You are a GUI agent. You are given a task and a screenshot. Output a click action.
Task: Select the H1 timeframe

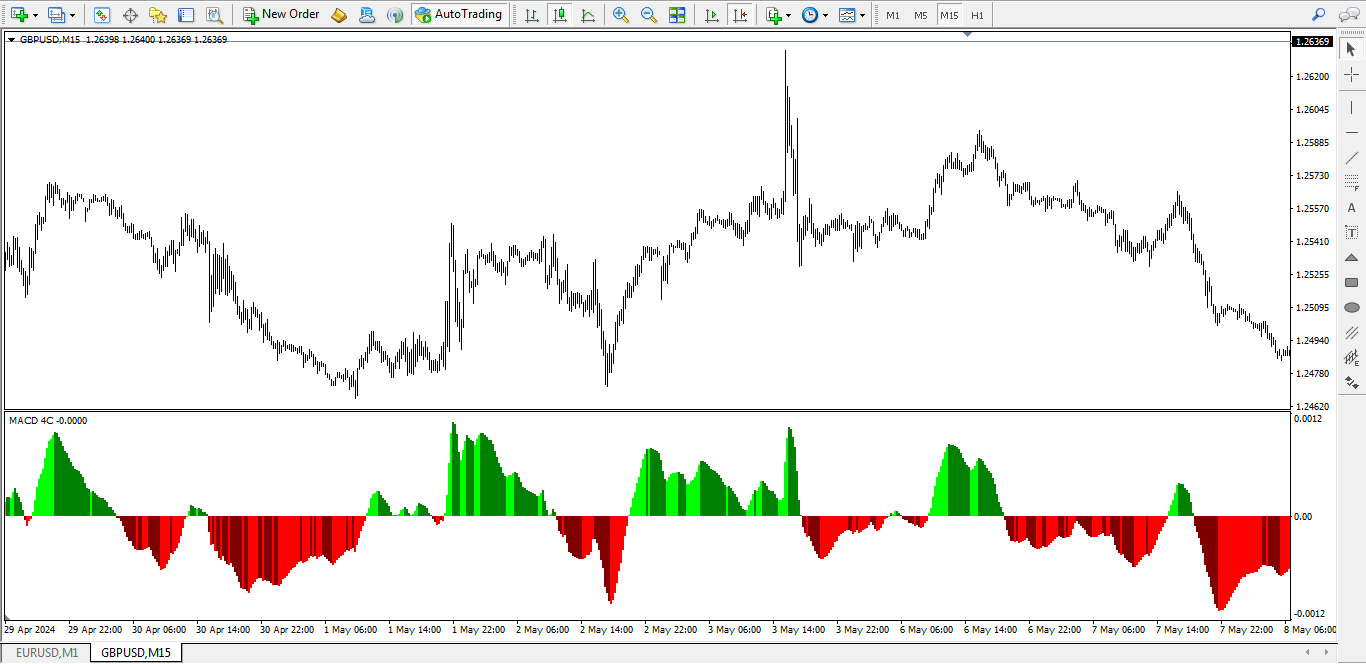pos(977,14)
